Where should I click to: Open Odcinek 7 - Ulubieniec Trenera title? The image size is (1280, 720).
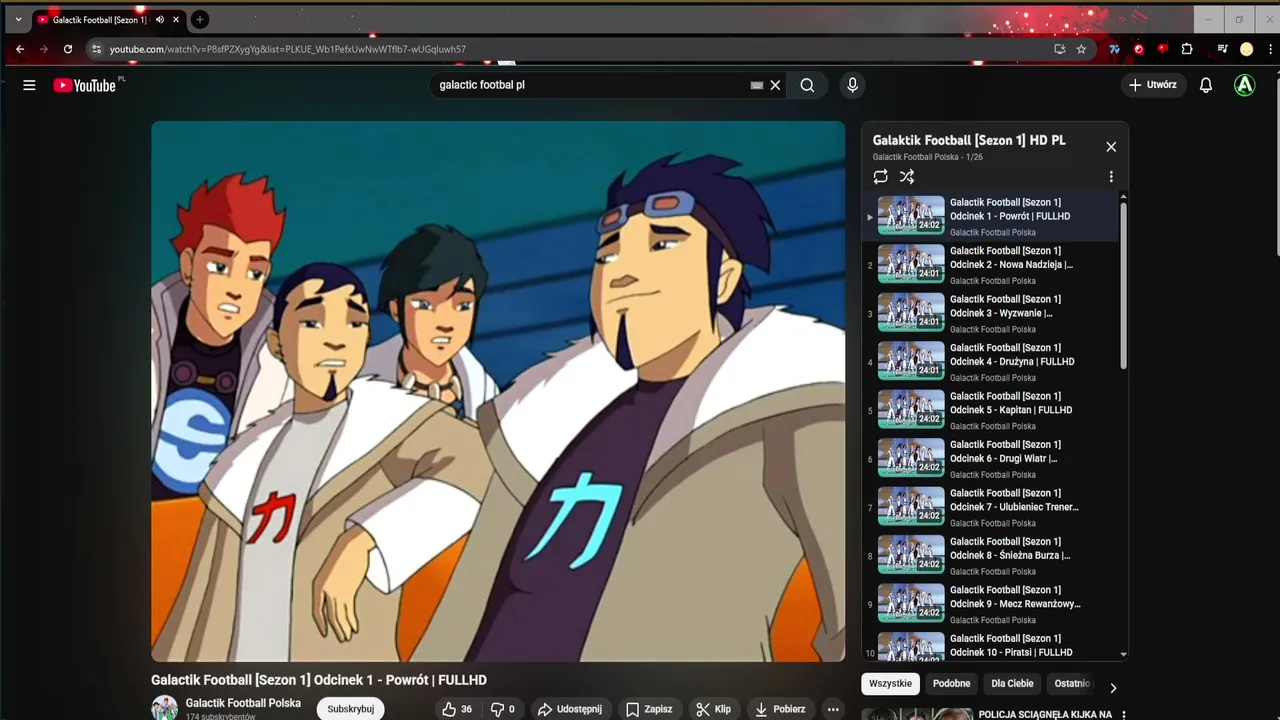click(x=1014, y=500)
